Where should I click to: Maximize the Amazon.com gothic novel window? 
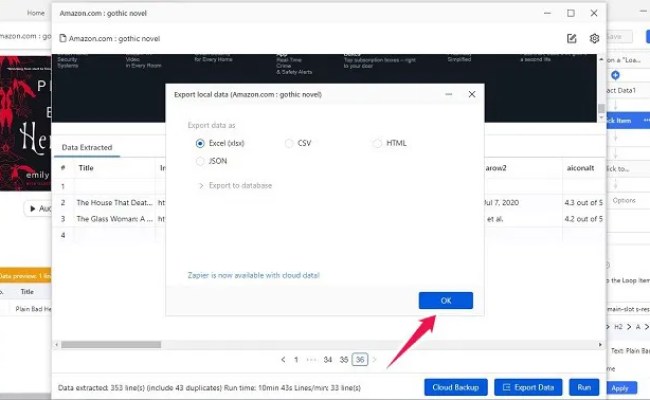tap(571, 13)
